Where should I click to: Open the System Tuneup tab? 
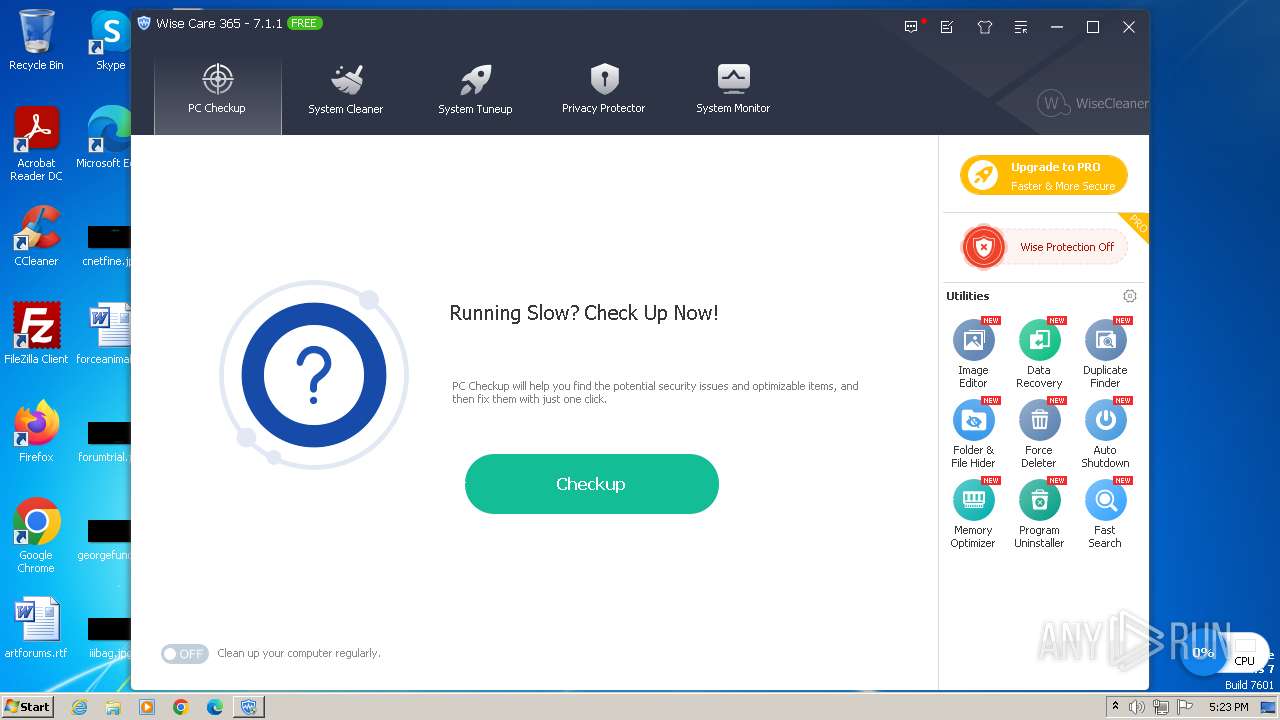(475, 90)
